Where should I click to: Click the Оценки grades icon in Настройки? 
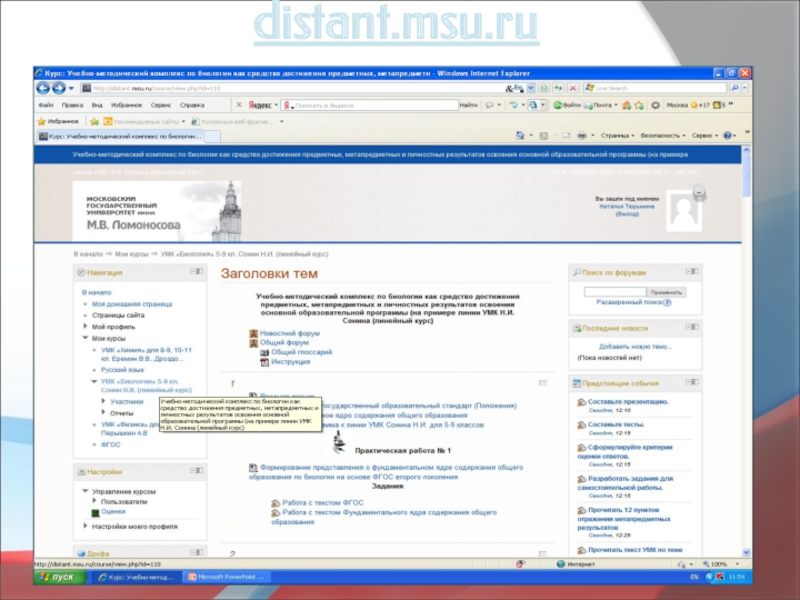(95, 512)
